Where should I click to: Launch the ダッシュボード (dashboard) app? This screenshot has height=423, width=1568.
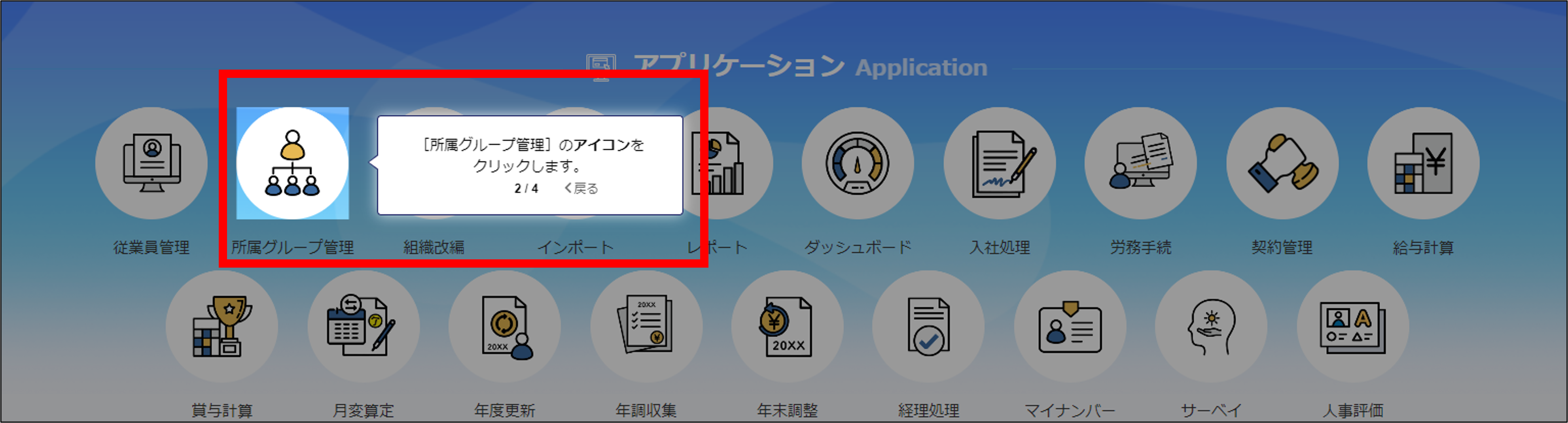(x=857, y=163)
